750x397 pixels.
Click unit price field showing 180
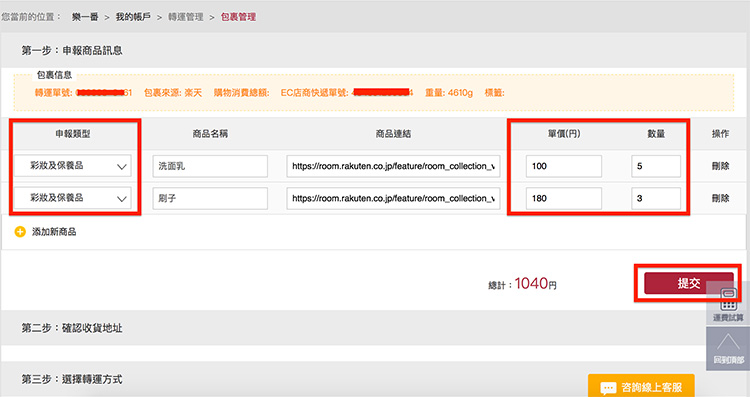[563, 198]
